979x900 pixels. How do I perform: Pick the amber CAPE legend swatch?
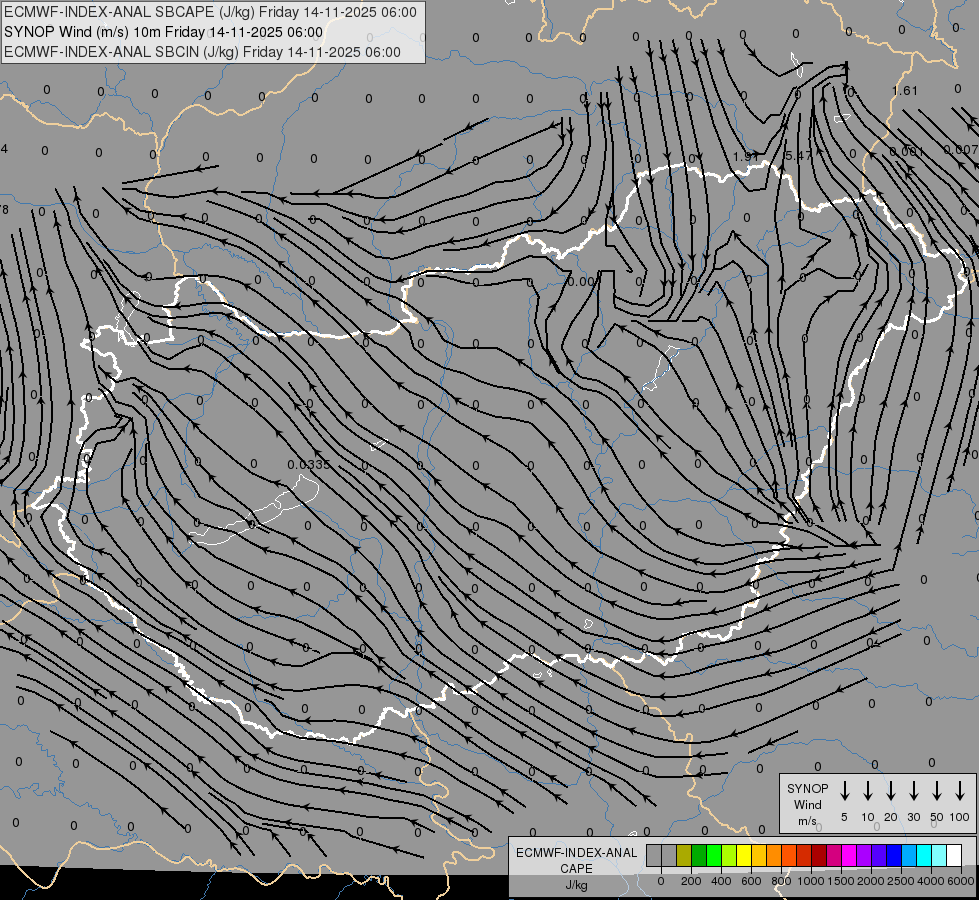759,855
